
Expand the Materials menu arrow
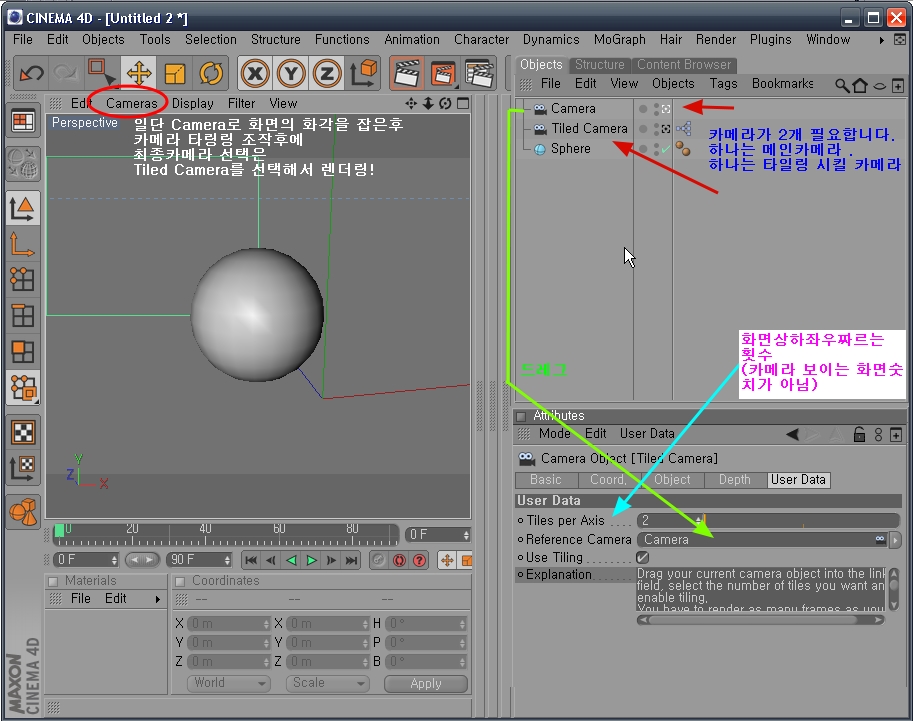coord(157,599)
